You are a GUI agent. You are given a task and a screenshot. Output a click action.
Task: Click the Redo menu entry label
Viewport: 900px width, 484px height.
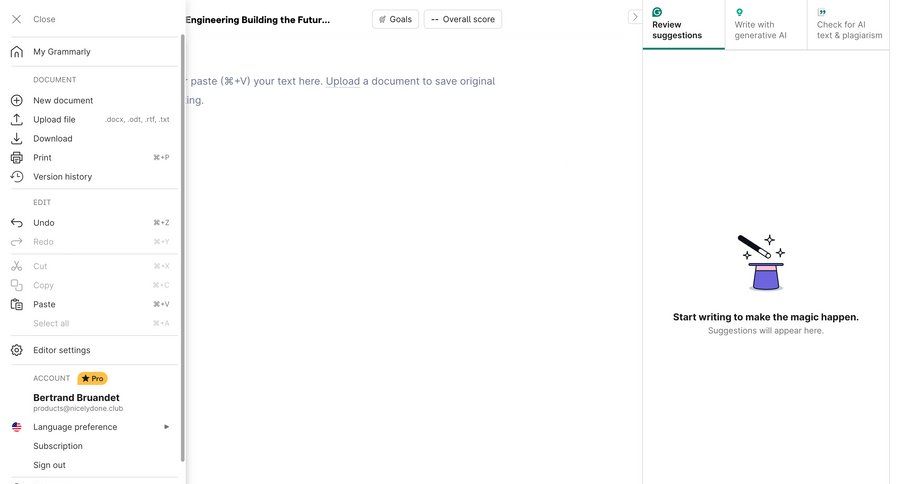click(x=43, y=242)
